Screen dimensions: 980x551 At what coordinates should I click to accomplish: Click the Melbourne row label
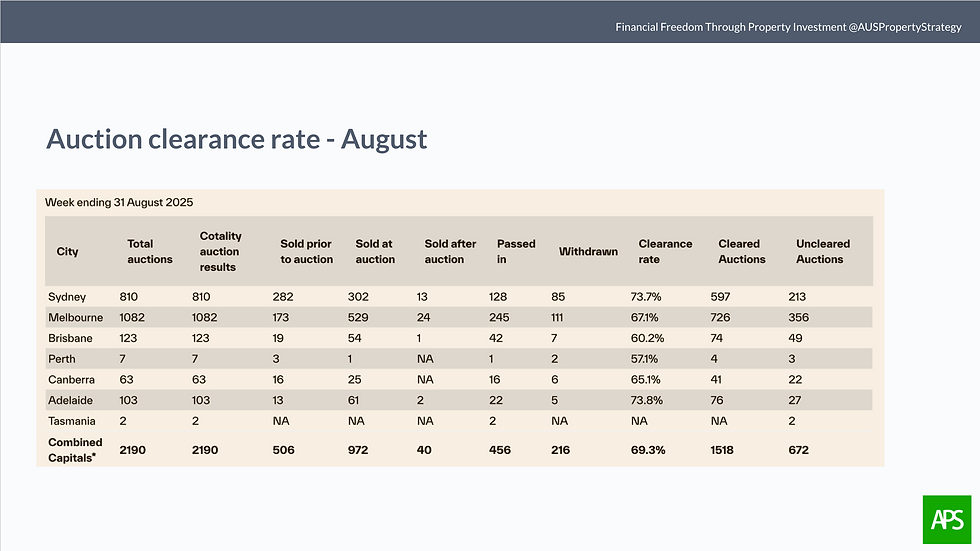(74, 317)
